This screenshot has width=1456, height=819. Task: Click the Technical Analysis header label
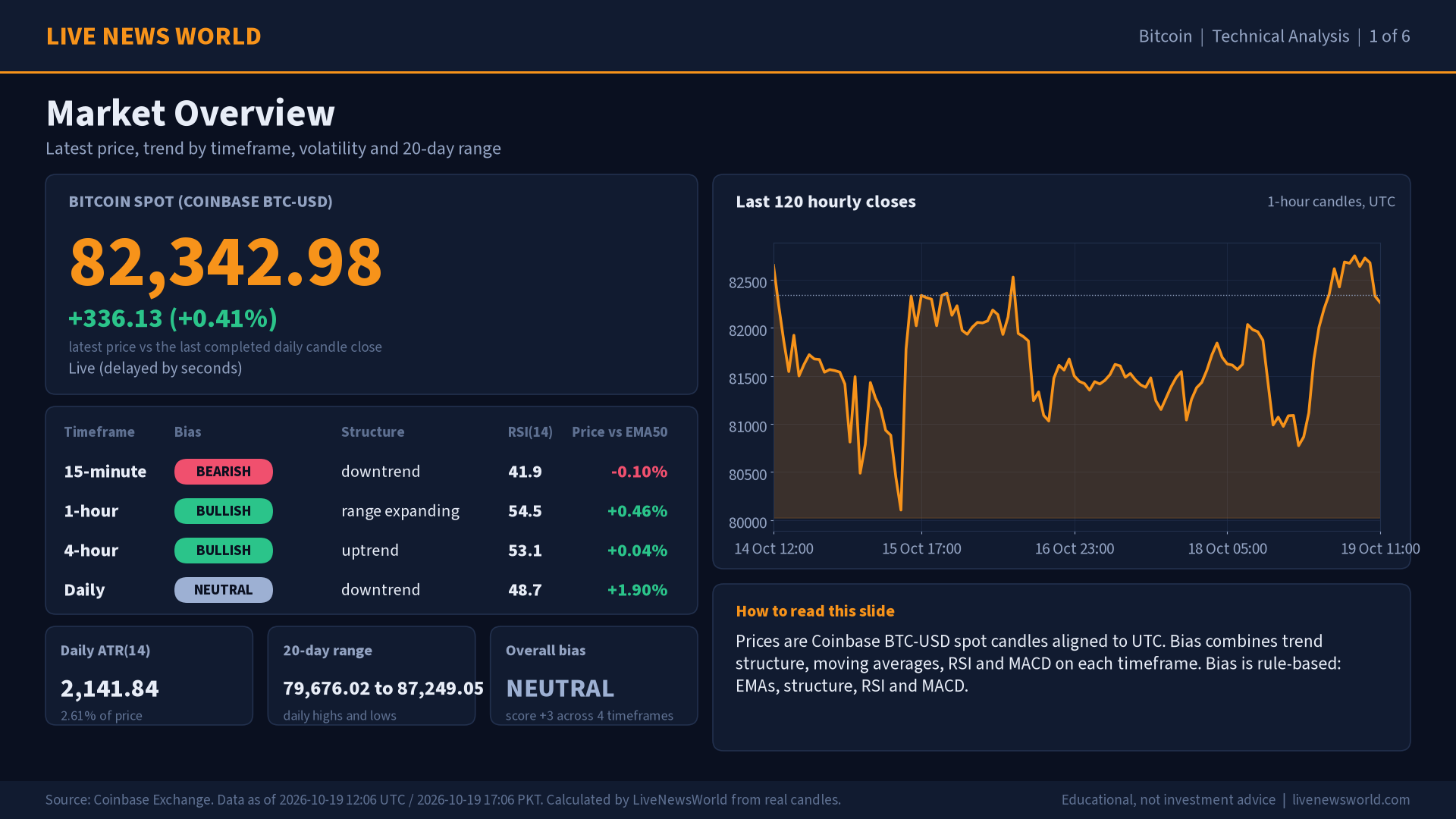coord(1280,36)
